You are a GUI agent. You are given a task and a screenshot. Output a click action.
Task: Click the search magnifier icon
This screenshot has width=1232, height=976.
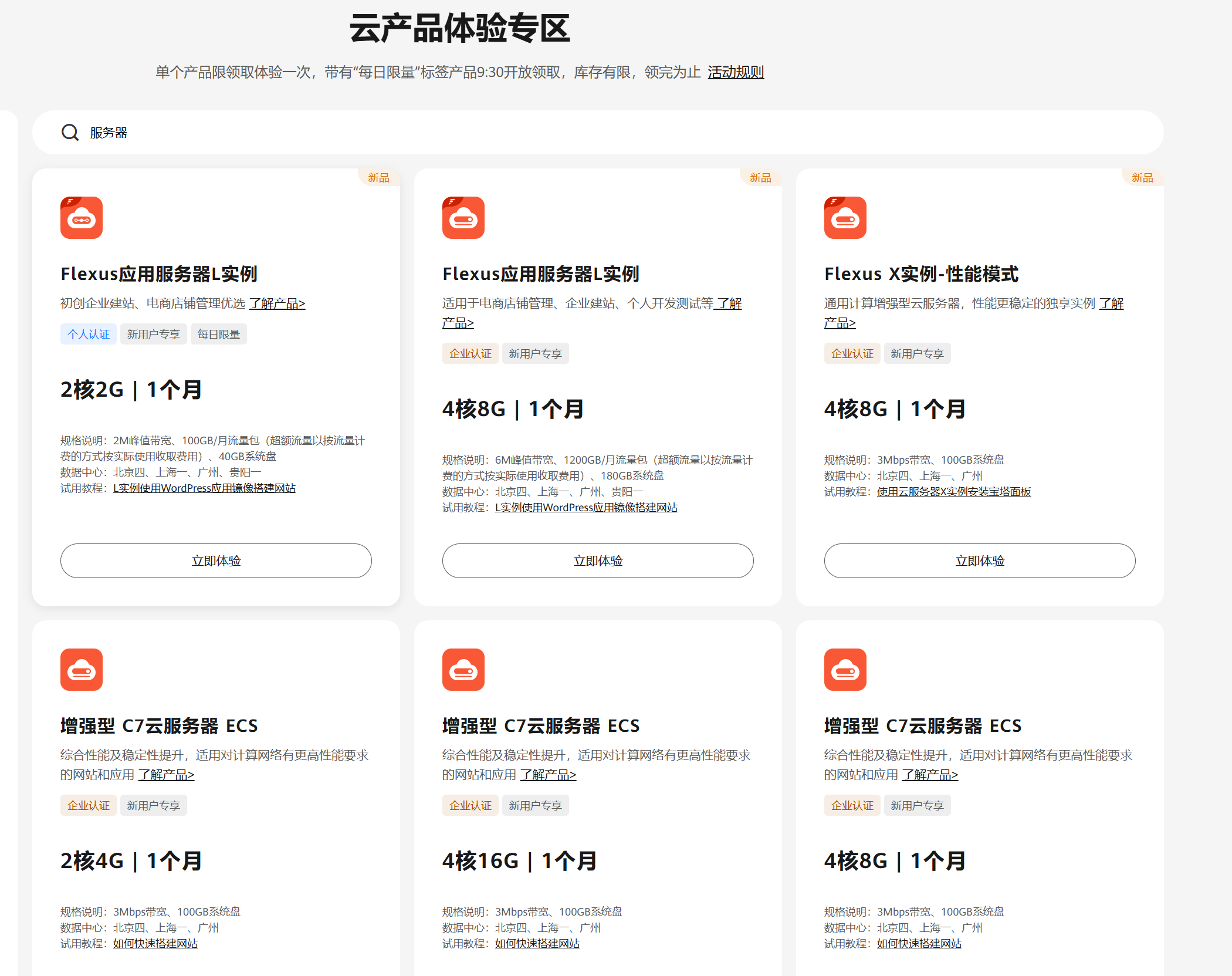70,133
